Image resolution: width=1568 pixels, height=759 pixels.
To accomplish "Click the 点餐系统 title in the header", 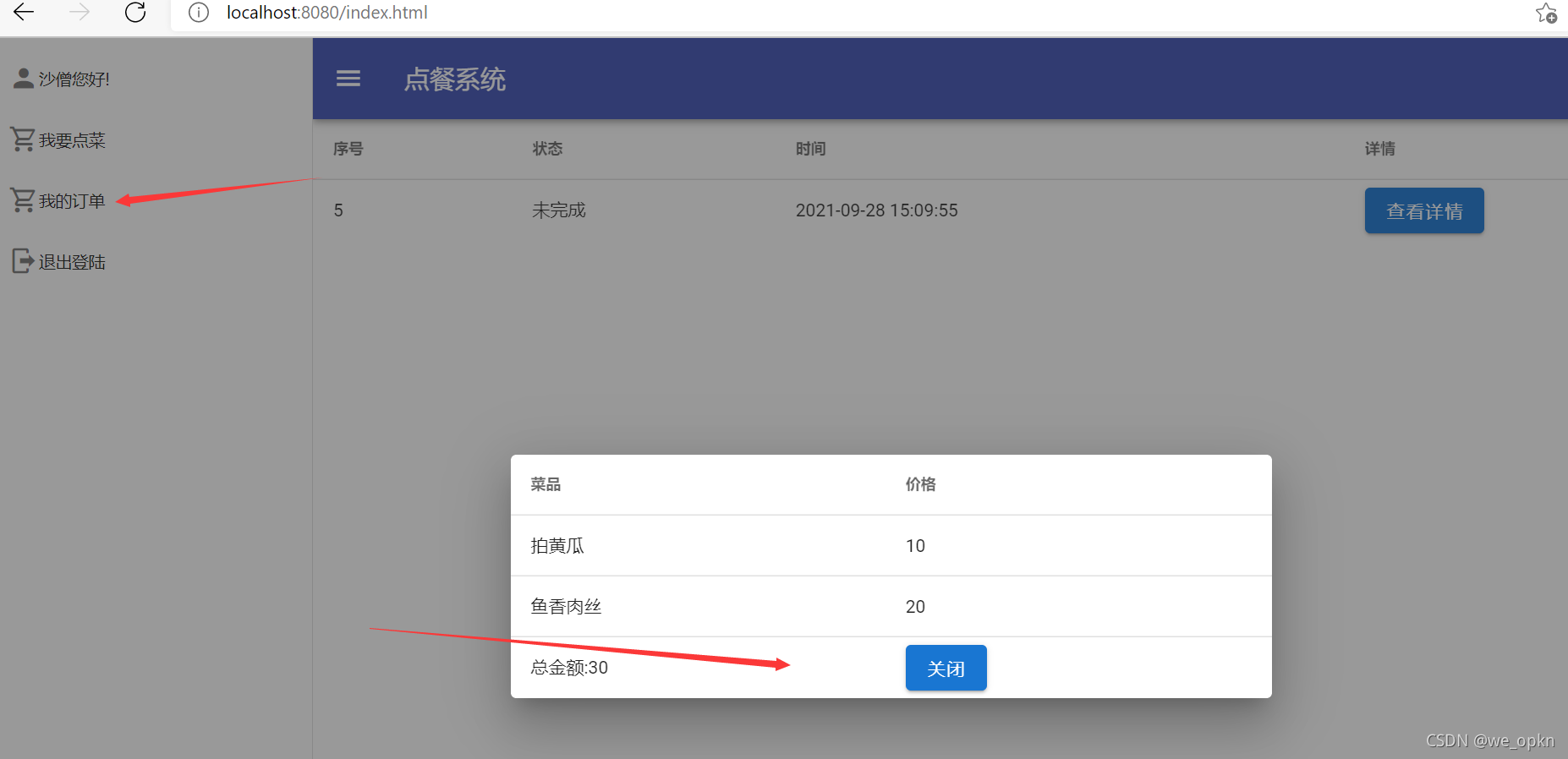I will 455,79.
